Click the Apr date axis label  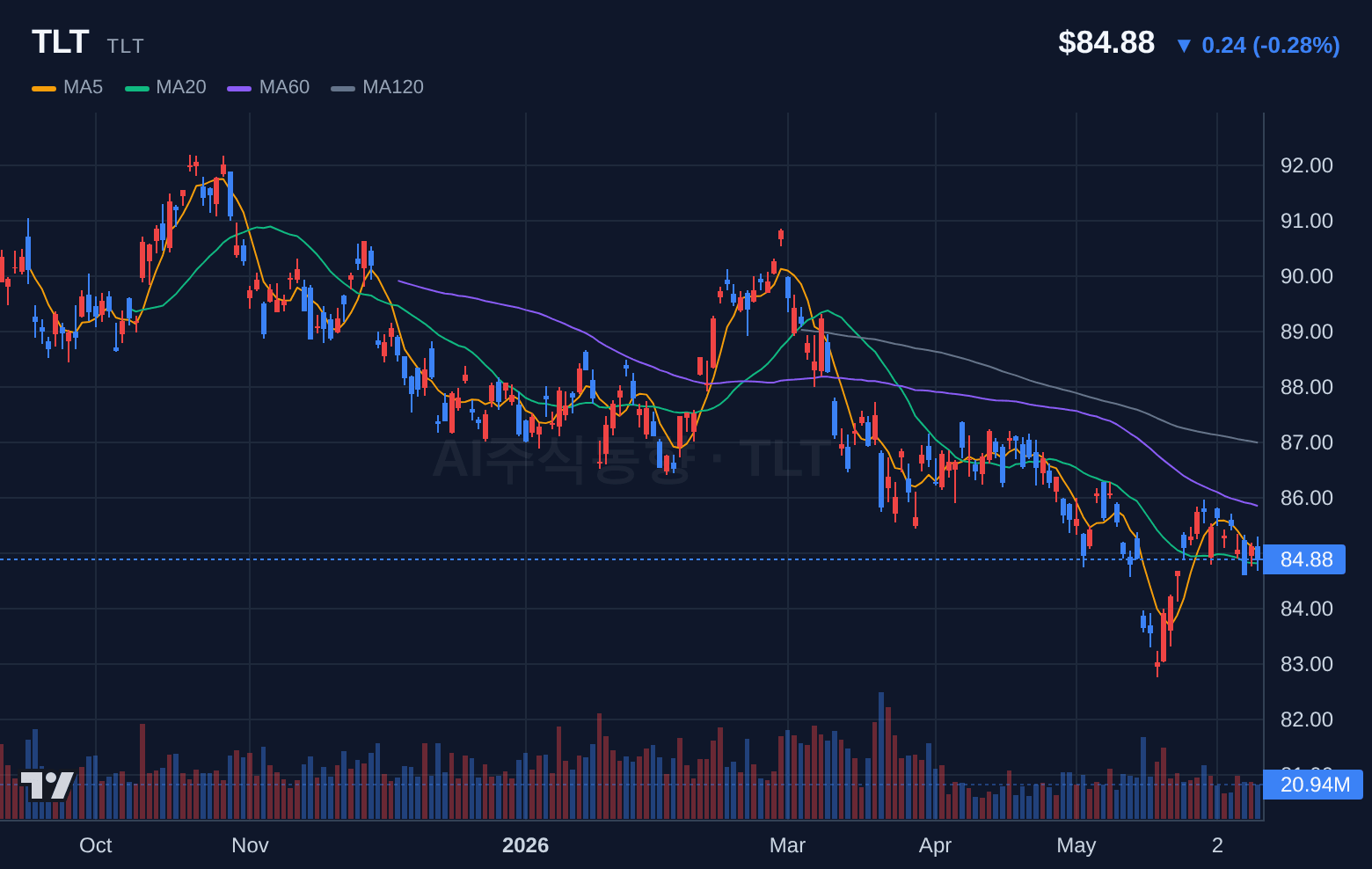(x=935, y=845)
